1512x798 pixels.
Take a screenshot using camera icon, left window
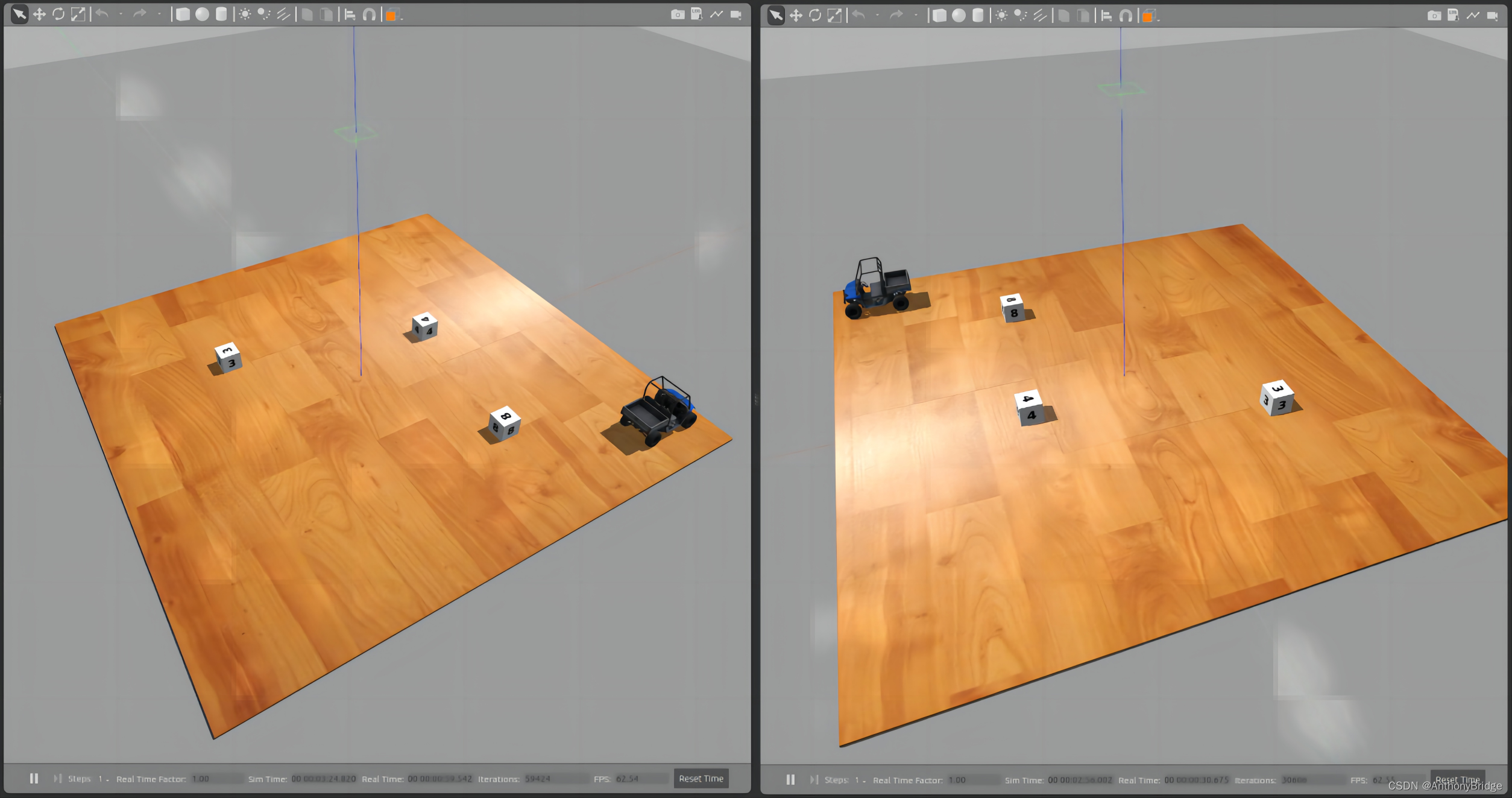click(x=678, y=14)
